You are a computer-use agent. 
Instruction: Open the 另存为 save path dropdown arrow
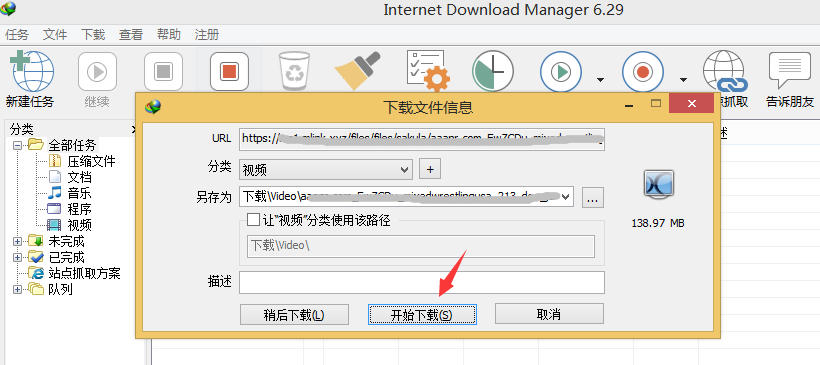(x=564, y=197)
